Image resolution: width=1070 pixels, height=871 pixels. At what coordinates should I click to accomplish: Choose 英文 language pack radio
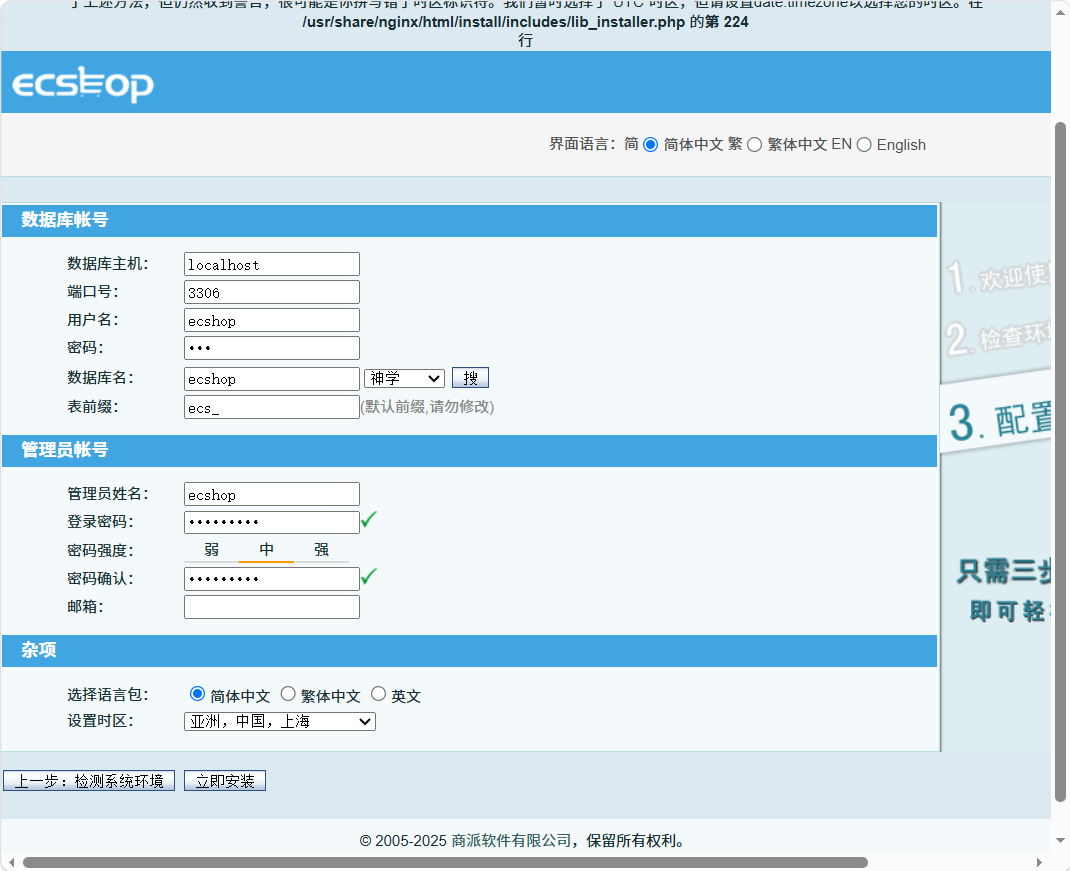378,694
